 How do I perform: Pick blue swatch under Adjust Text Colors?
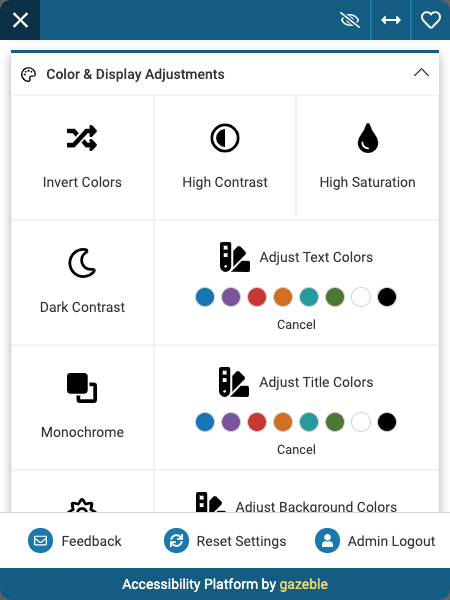point(205,297)
